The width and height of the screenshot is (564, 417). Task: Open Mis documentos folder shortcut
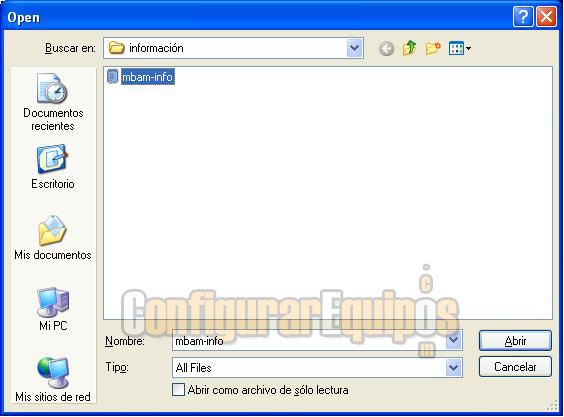pyautogui.click(x=53, y=237)
